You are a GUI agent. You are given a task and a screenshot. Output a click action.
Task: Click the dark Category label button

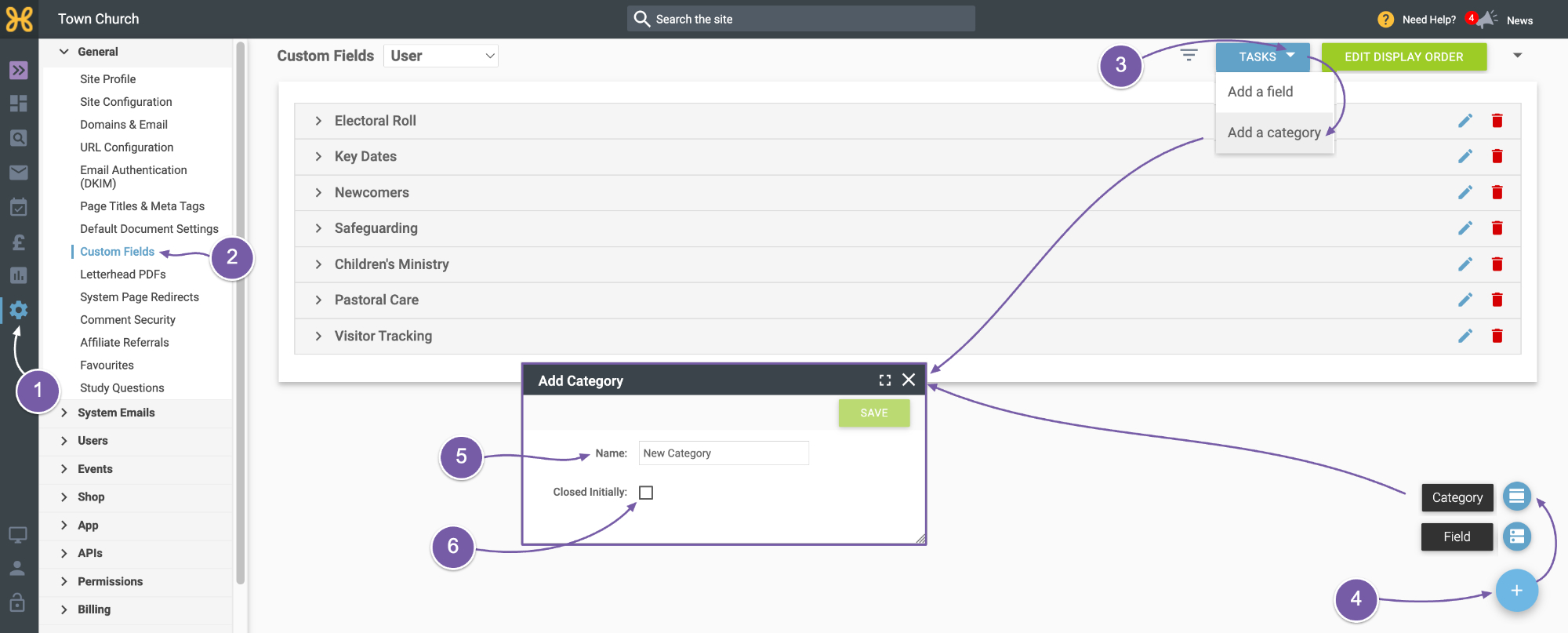click(1457, 497)
